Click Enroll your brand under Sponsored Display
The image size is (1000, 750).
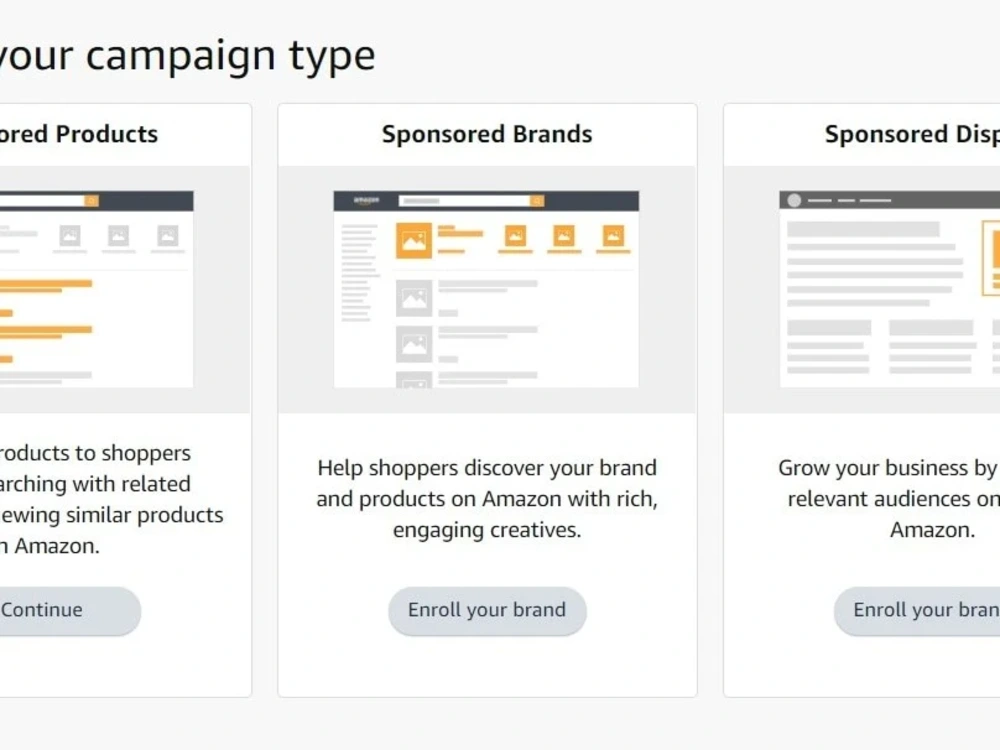(x=917, y=610)
